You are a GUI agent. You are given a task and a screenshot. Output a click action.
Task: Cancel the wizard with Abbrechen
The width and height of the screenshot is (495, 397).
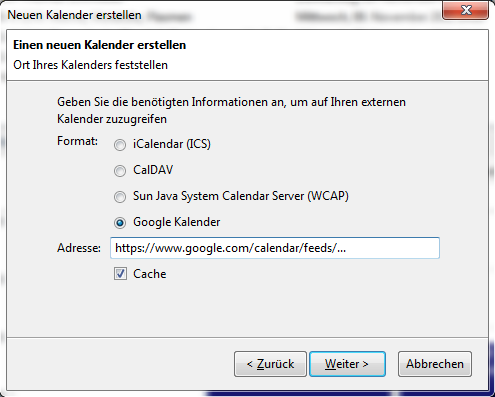[x=435, y=364]
